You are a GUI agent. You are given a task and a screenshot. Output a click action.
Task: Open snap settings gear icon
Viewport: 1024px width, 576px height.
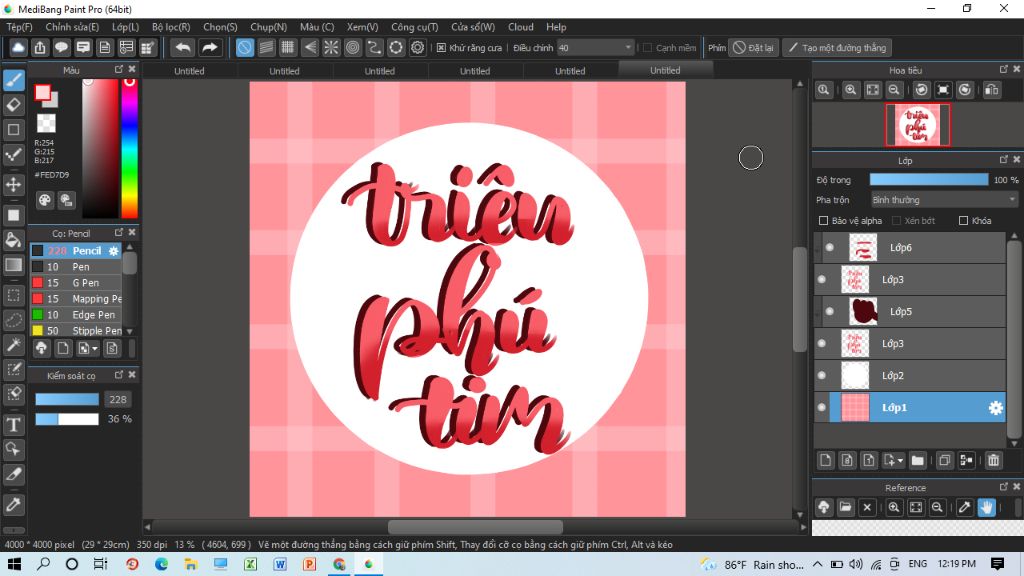click(x=418, y=48)
